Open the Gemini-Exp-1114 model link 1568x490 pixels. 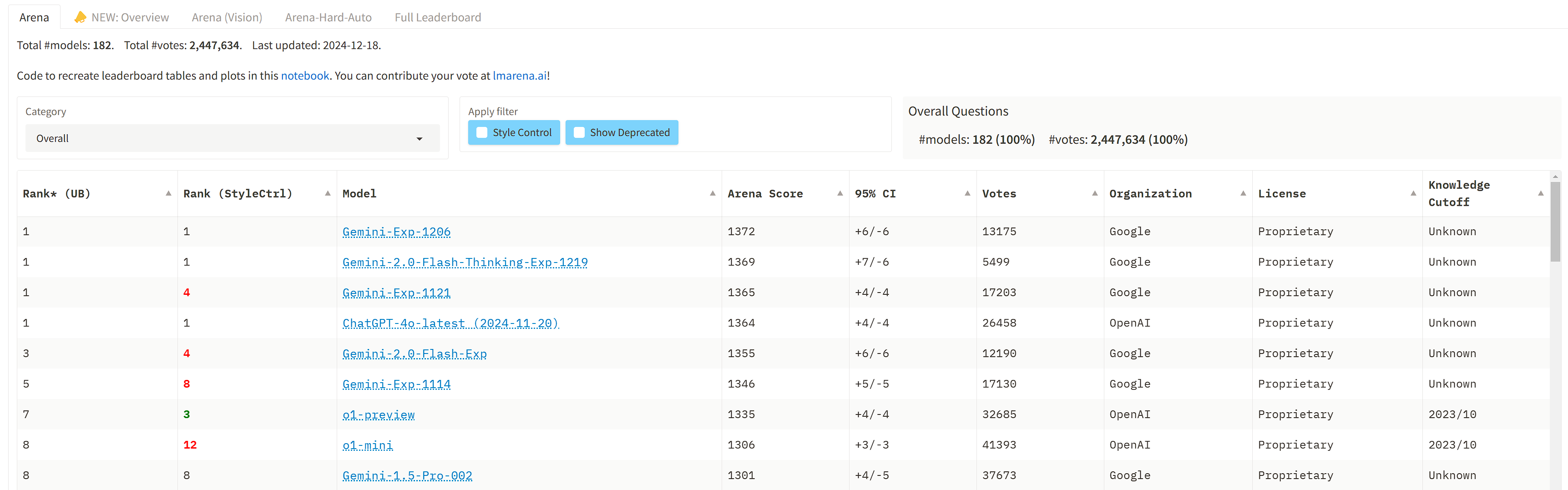396,384
